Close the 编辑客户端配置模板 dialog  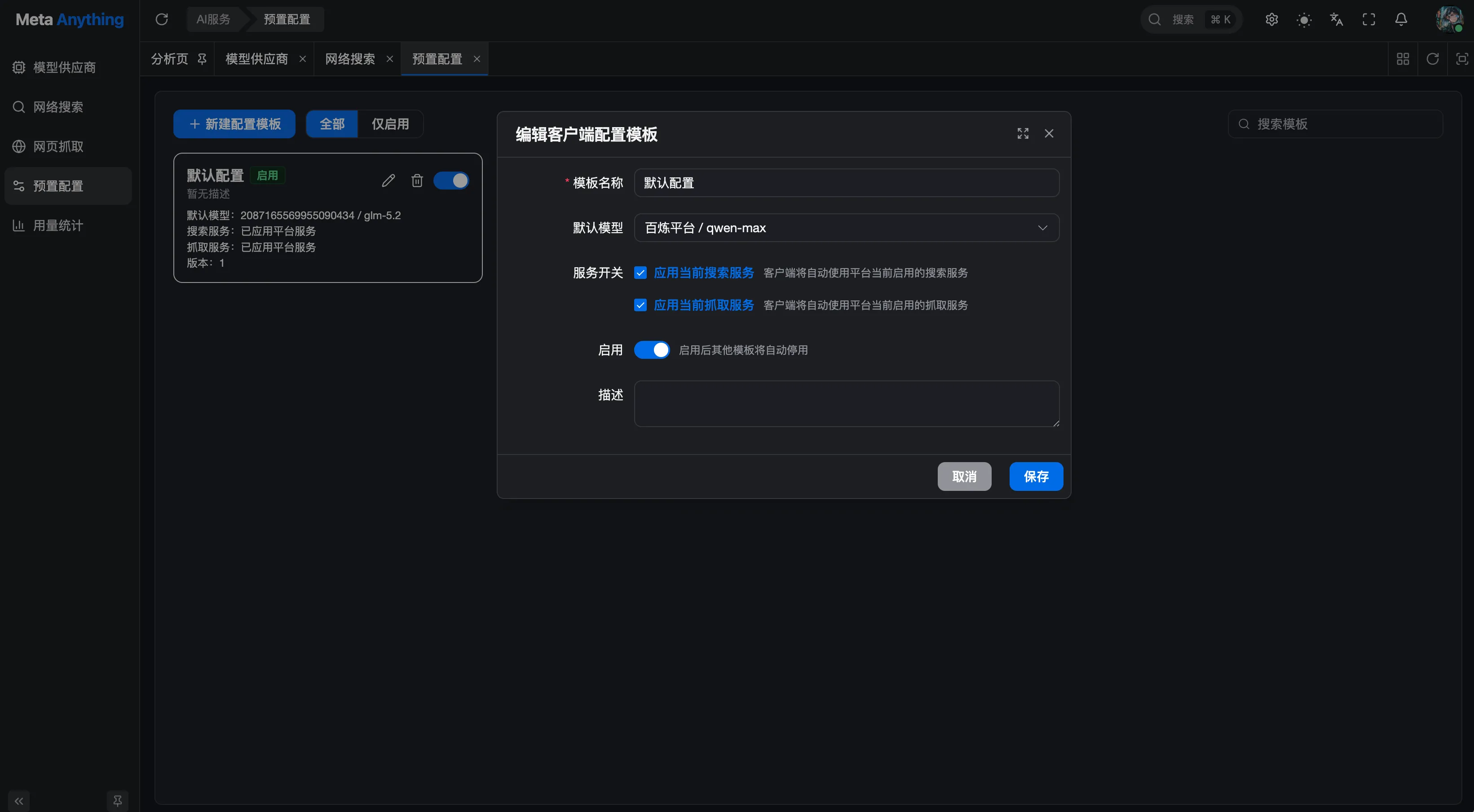(x=1049, y=133)
